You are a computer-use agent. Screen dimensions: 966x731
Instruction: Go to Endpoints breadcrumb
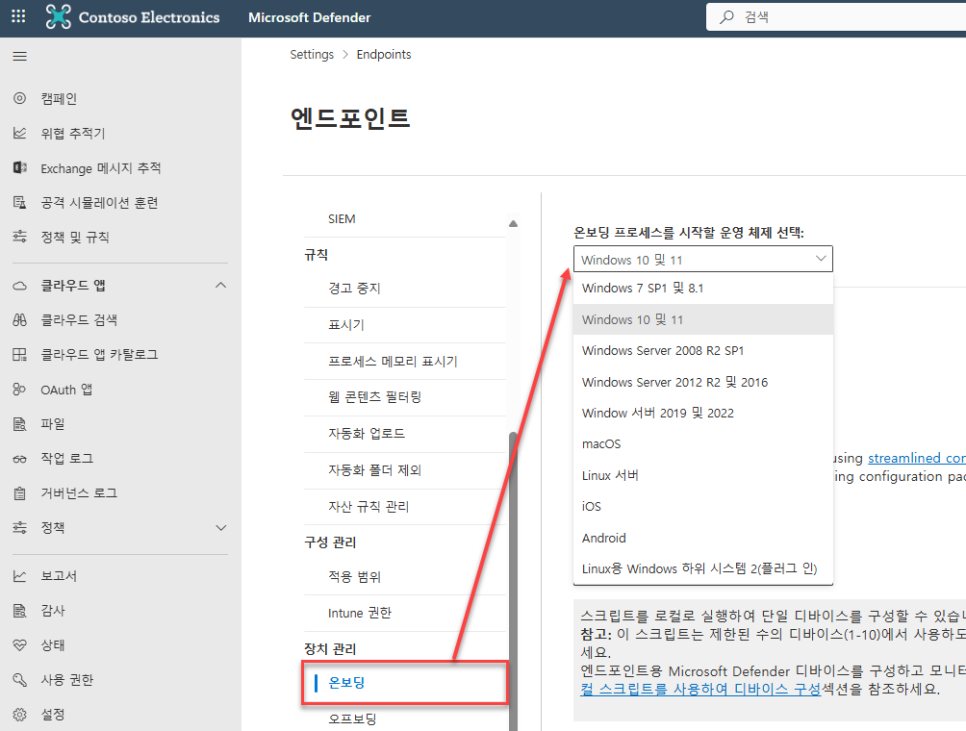(x=383, y=54)
